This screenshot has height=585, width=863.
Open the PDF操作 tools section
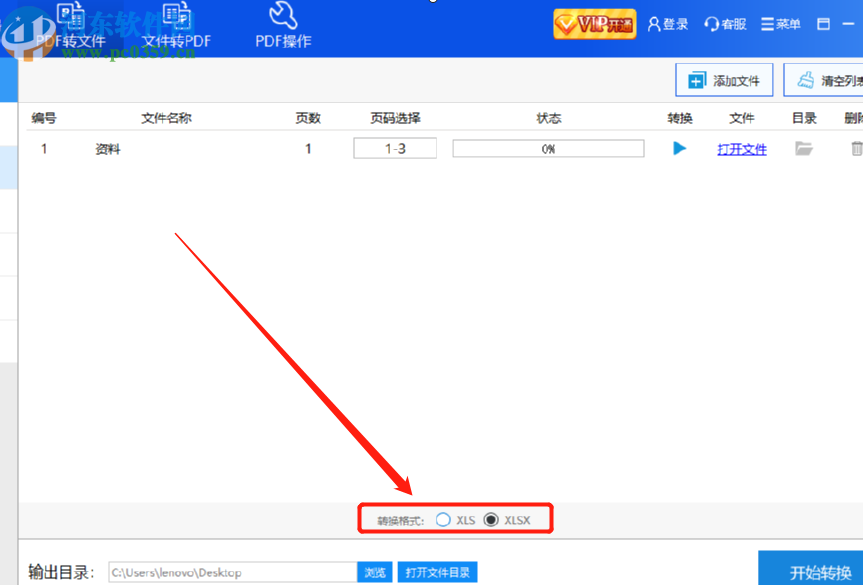click(283, 22)
